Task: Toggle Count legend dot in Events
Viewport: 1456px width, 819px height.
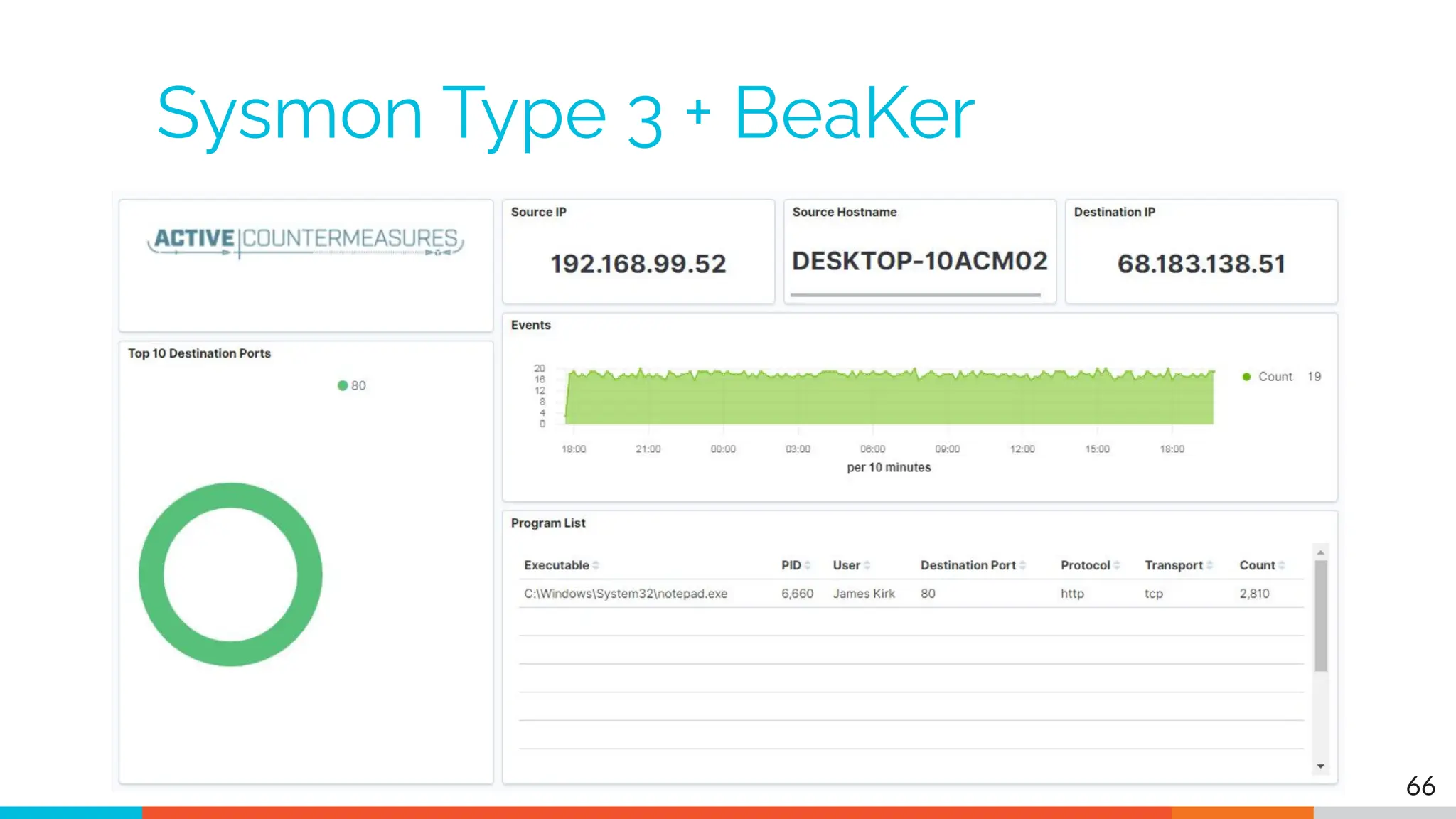Action: (x=1246, y=377)
